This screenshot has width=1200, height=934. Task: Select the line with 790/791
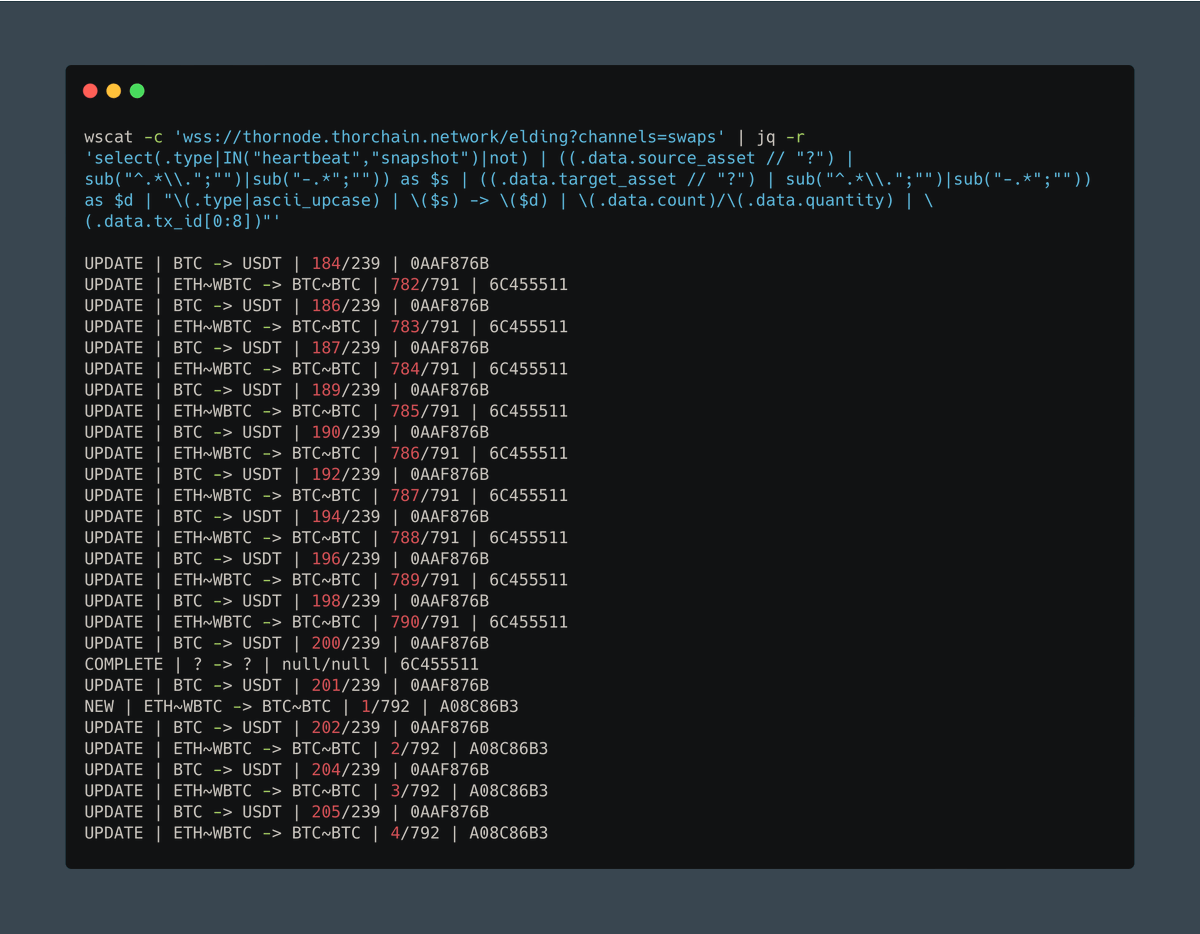pyautogui.click(x=326, y=622)
